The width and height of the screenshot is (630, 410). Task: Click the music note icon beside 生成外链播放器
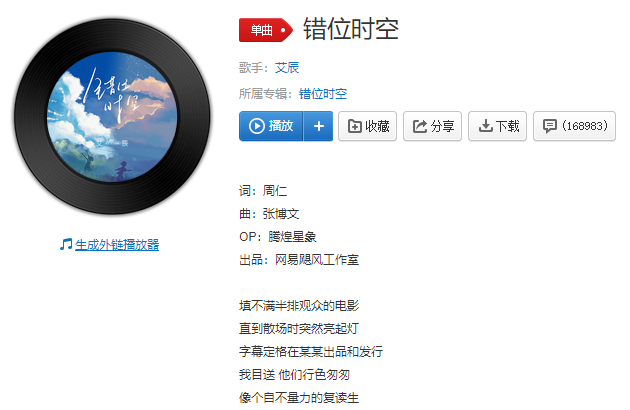[66, 244]
